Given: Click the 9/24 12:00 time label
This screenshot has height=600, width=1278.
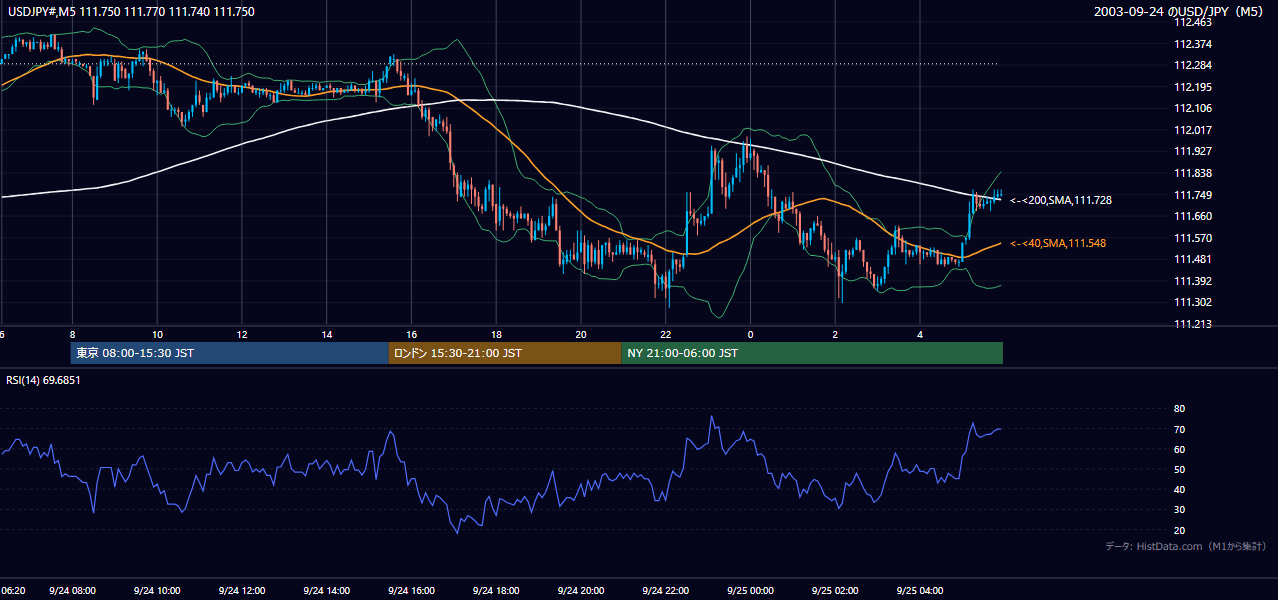Looking at the screenshot, I should pos(241,591).
